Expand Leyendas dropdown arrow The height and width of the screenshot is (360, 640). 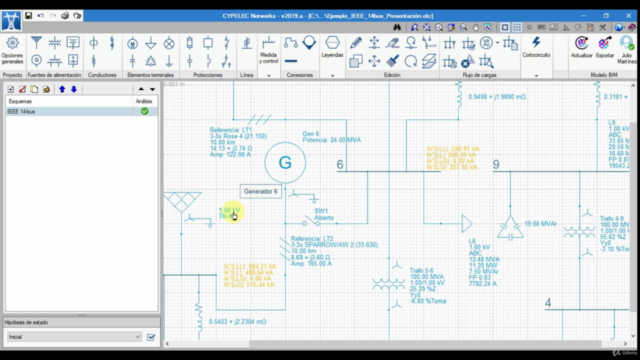pos(332,76)
